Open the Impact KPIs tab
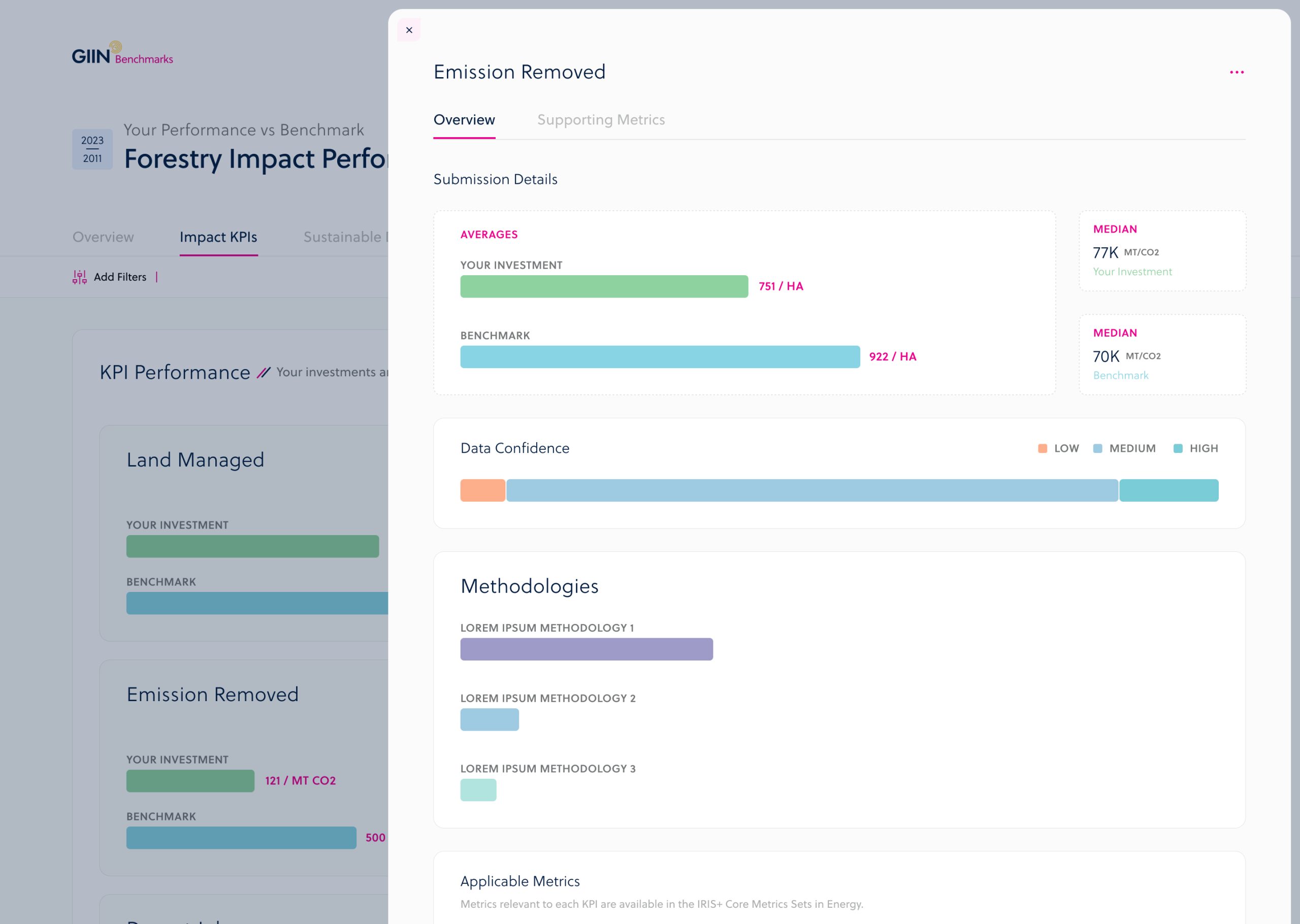The image size is (1300, 924). [218, 237]
